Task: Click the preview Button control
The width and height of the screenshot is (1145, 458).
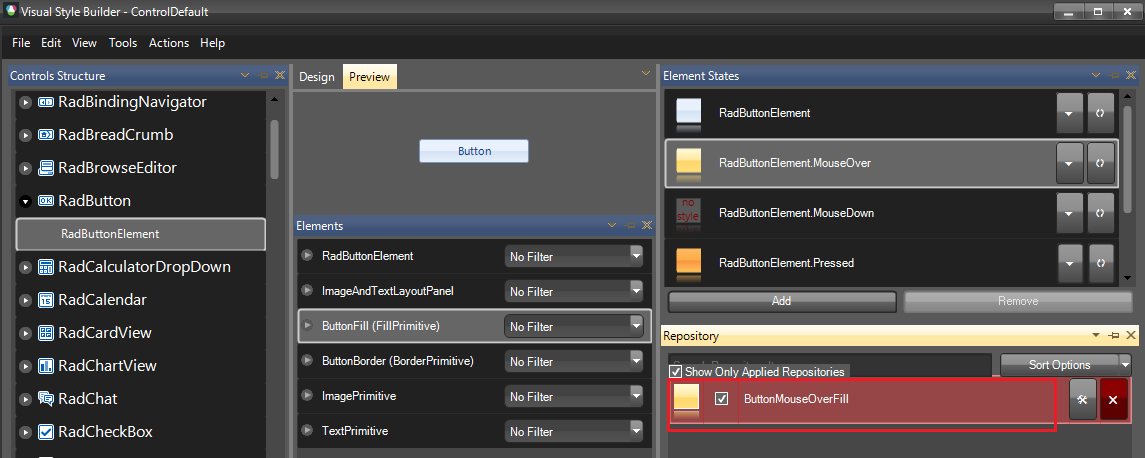Action: (474, 151)
